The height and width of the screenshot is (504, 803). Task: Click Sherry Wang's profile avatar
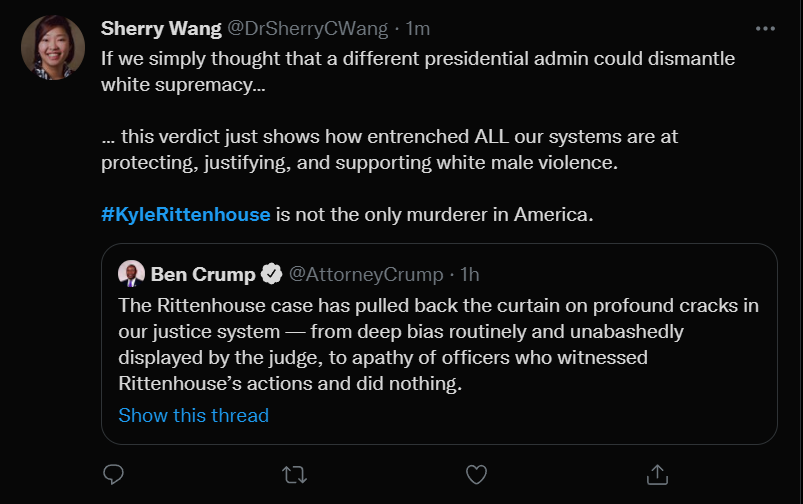(53, 48)
